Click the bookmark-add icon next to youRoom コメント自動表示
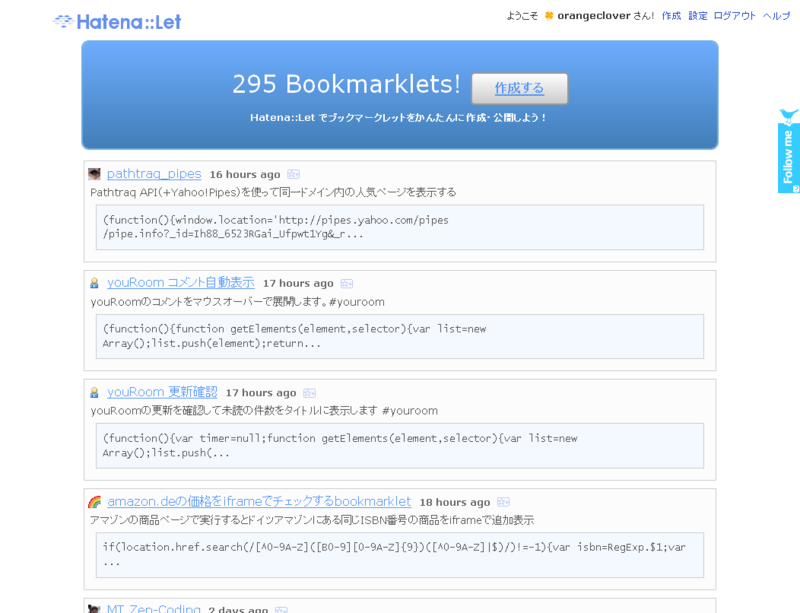This screenshot has height=613, width=800. [x=346, y=282]
